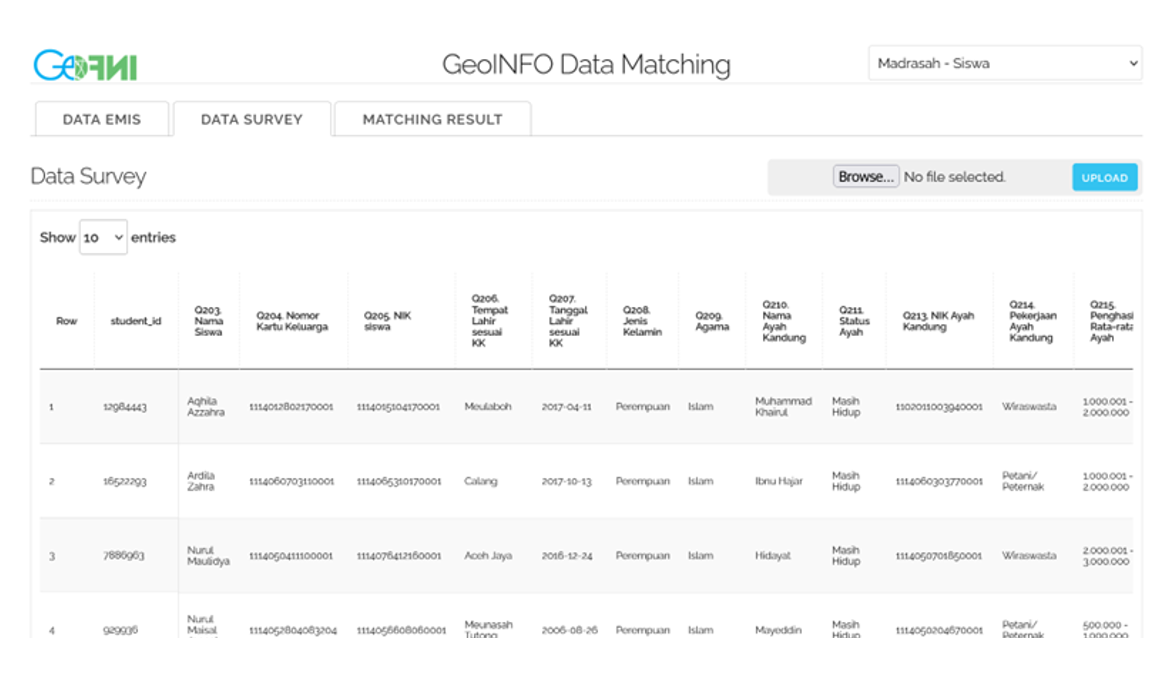Image resolution: width=1166 pixels, height=698 pixels.
Task: Sort by Q207 Tanggal Lahir header
Action: (x=569, y=321)
